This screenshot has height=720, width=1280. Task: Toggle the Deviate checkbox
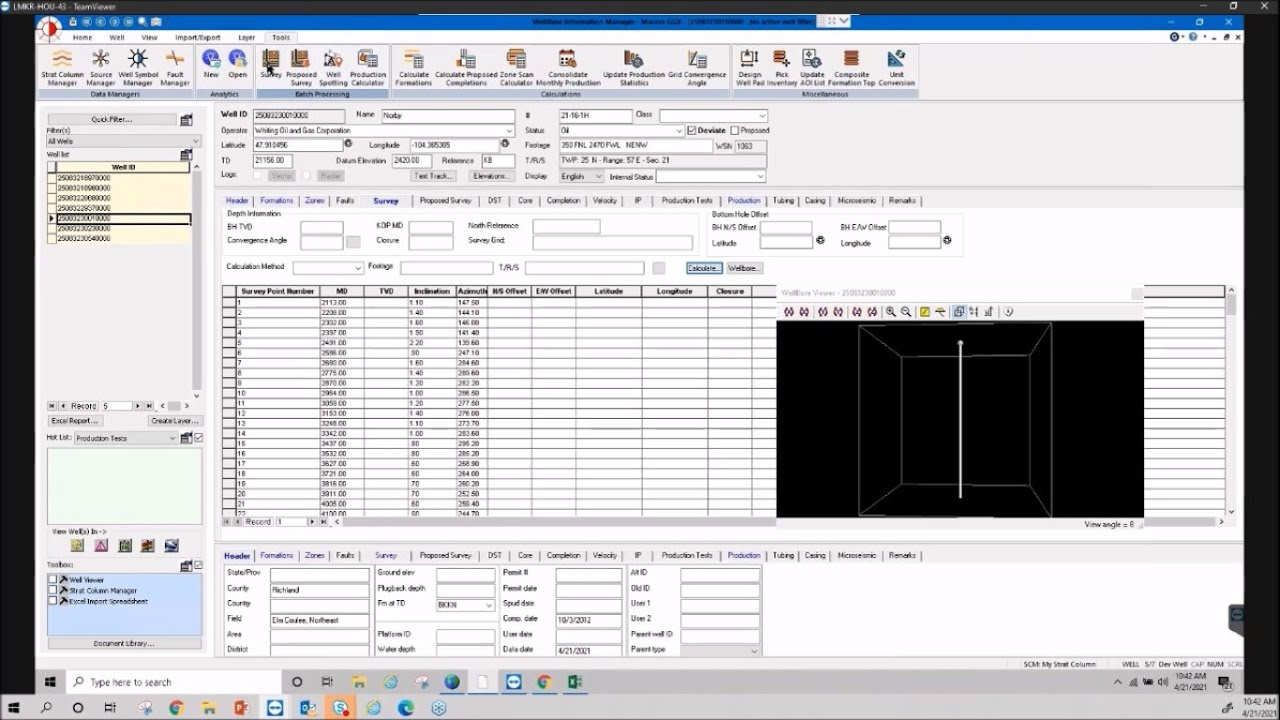(692, 131)
